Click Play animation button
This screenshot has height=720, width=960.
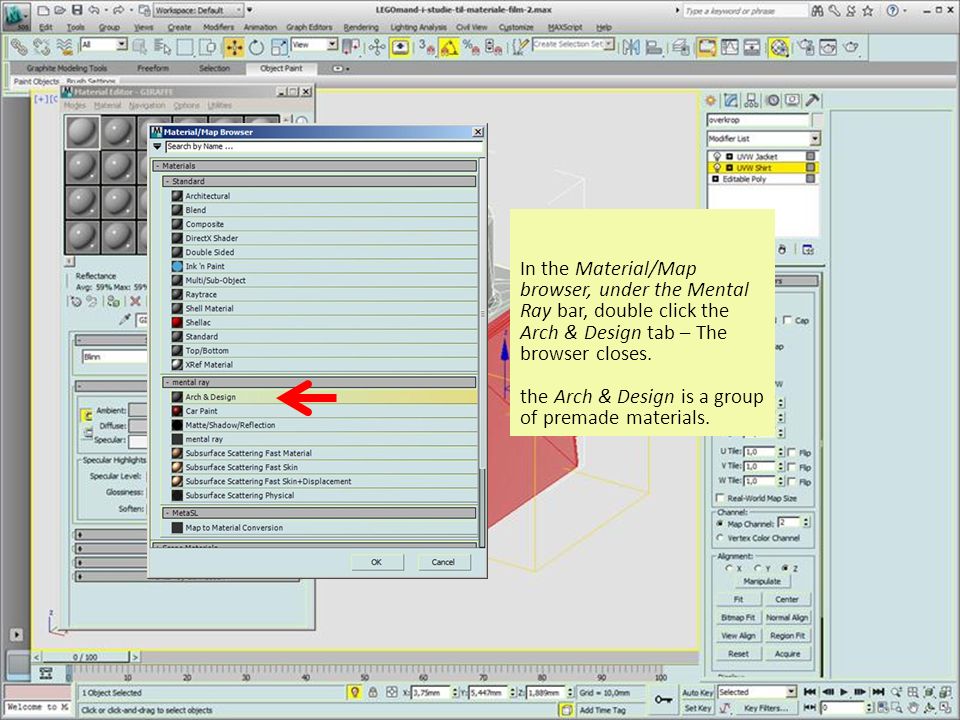click(x=844, y=692)
